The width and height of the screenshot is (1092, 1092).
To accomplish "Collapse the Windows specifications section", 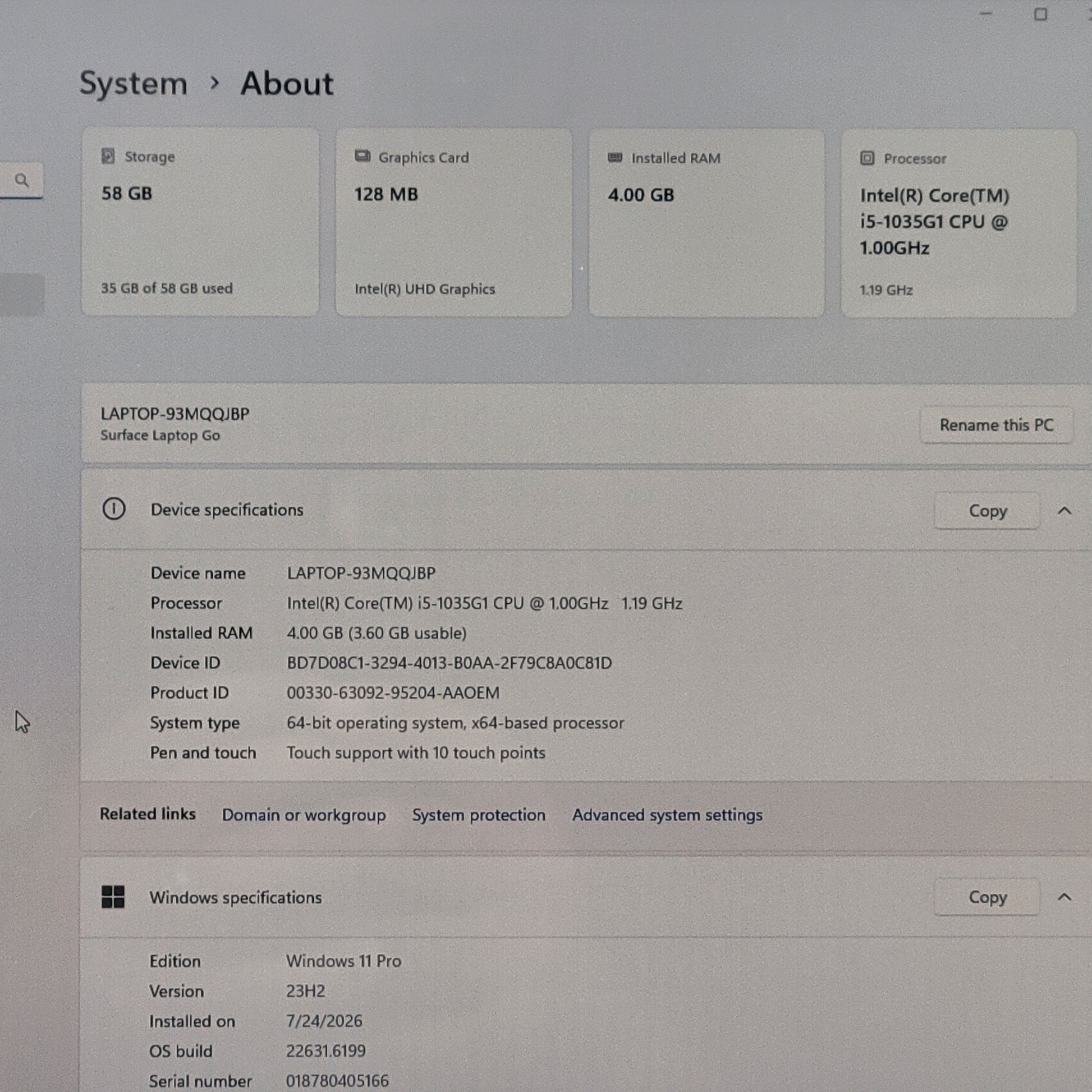I will [1065, 897].
